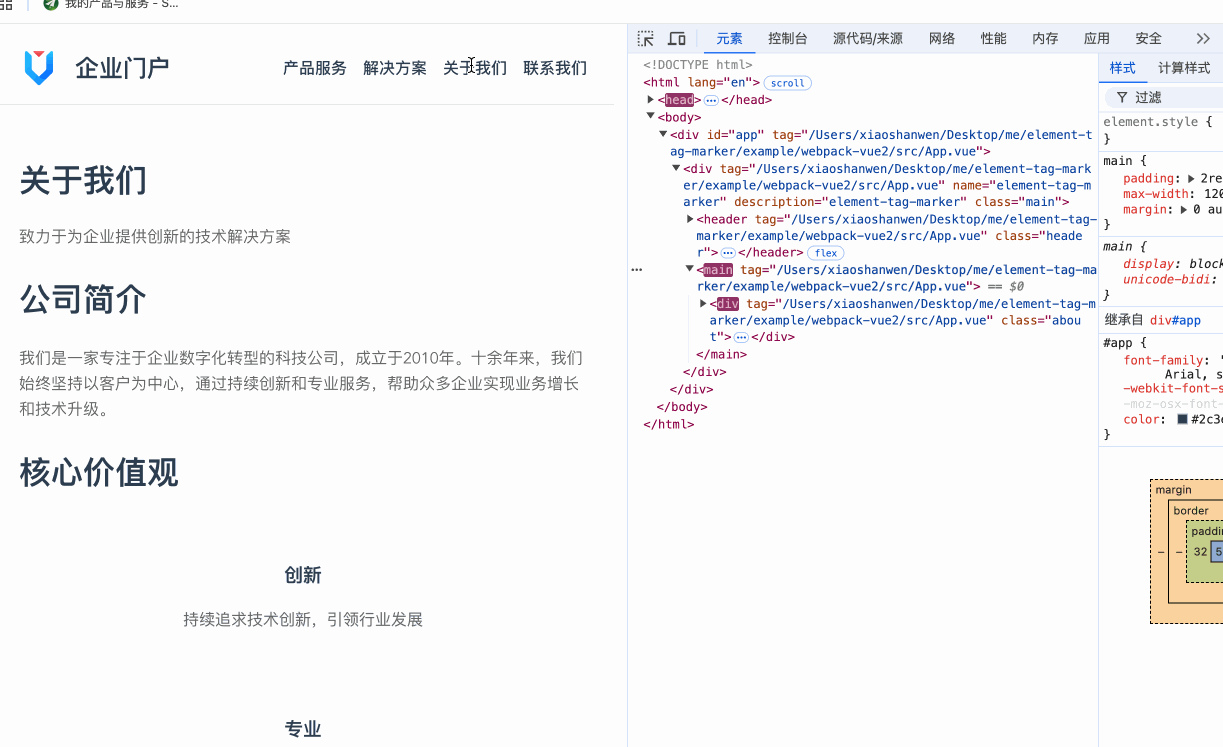
Task: Expand the head element node
Action: tap(651, 100)
